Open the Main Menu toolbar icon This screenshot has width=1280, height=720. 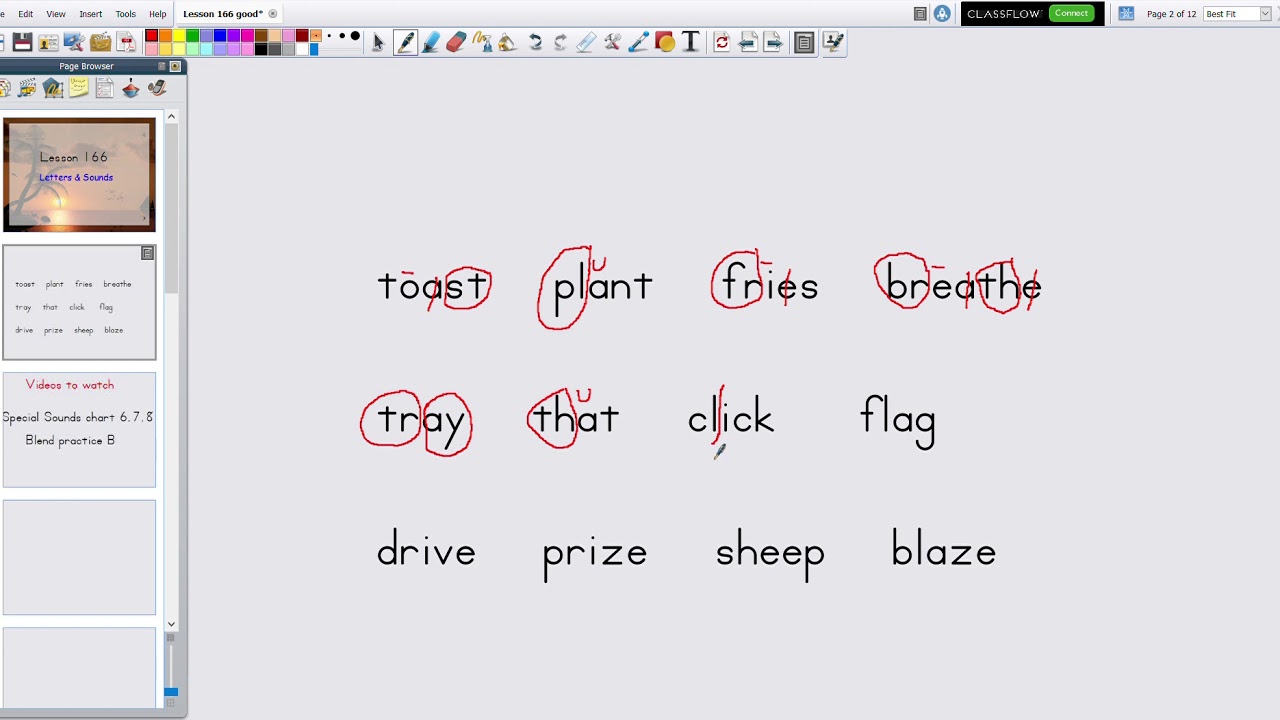[x=804, y=42]
